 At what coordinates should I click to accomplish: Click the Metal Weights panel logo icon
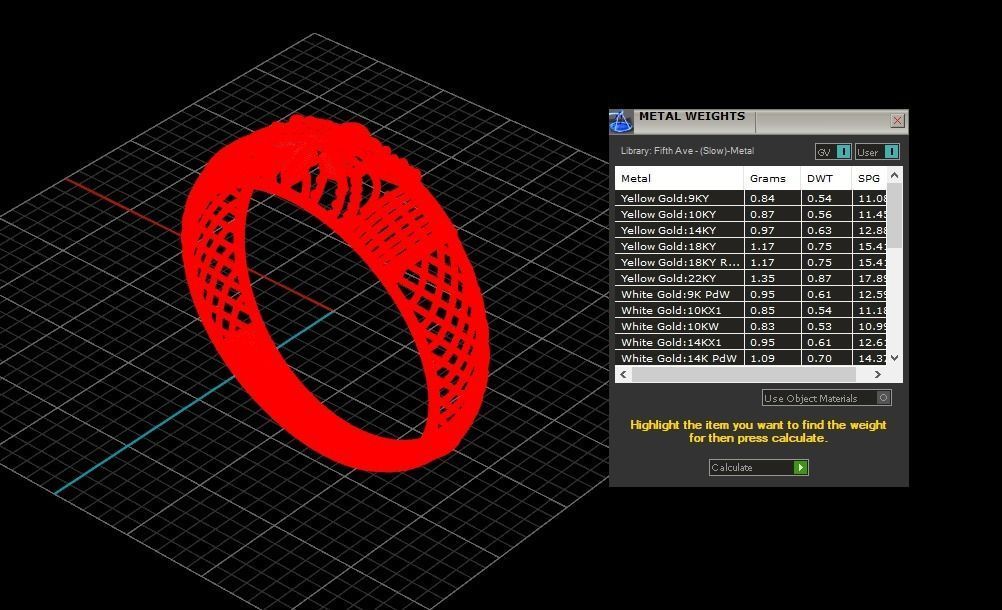(x=620, y=121)
